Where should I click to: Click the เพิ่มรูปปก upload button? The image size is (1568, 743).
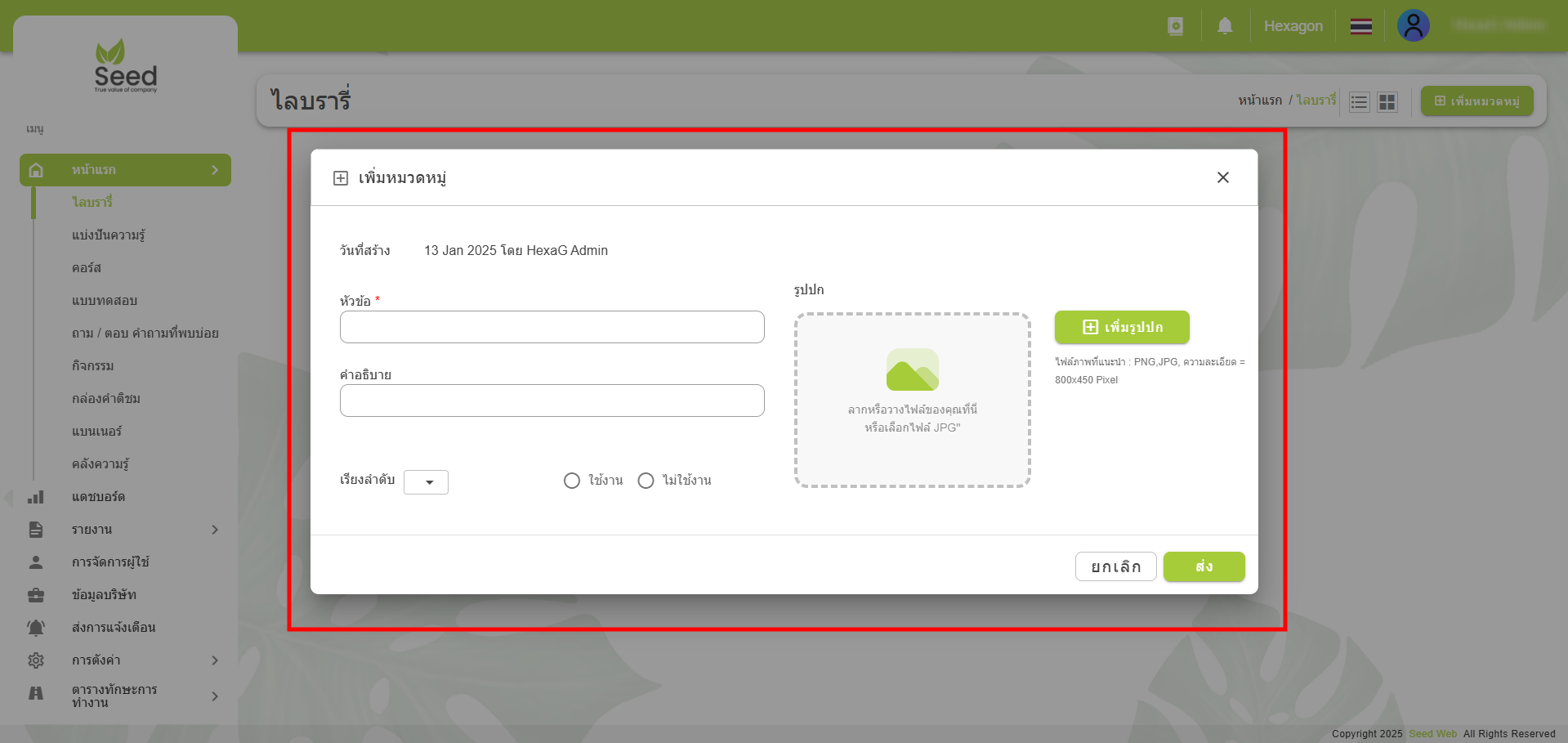[1121, 327]
